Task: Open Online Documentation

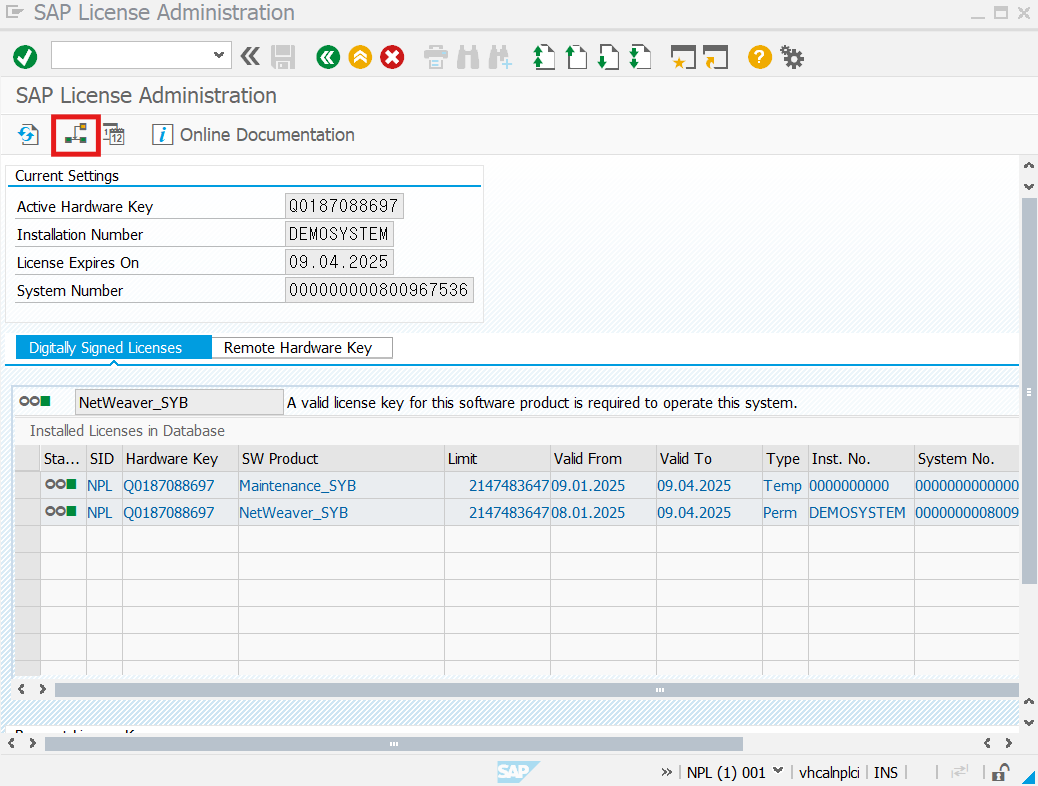Action: pos(254,135)
